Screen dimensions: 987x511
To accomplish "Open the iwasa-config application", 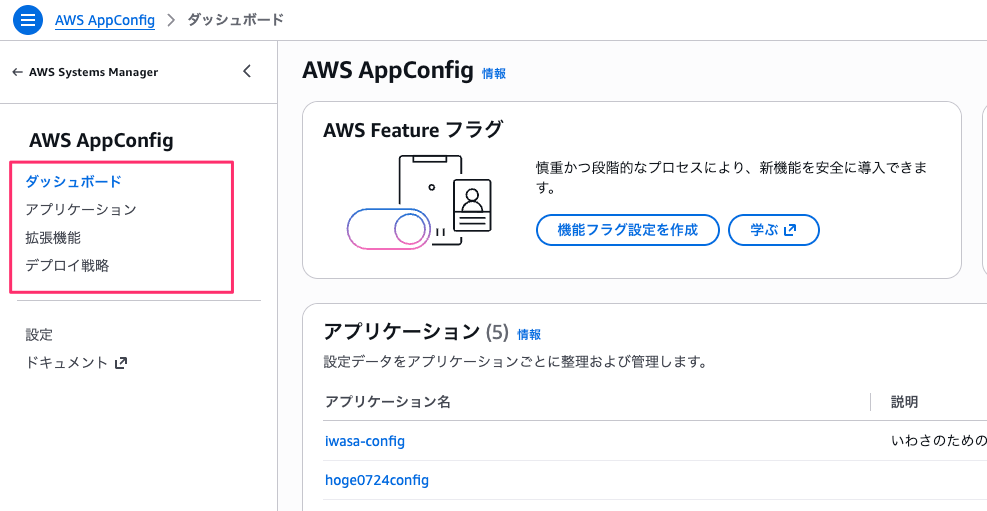I will click(365, 441).
